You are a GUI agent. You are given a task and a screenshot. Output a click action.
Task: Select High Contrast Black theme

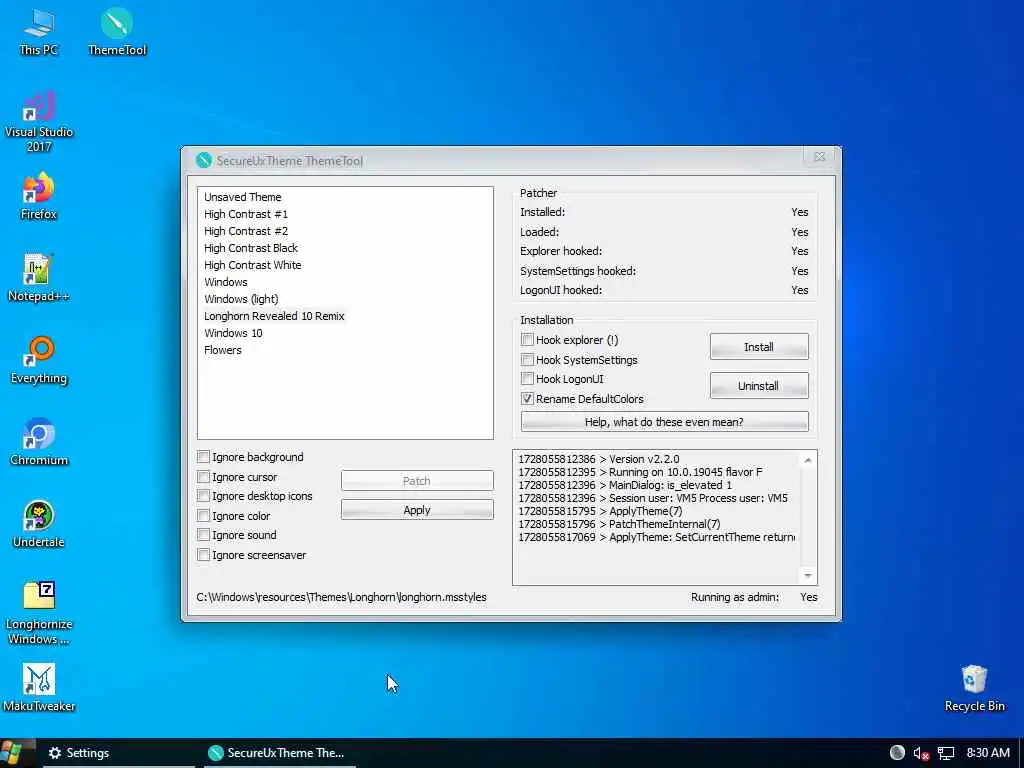click(251, 248)
